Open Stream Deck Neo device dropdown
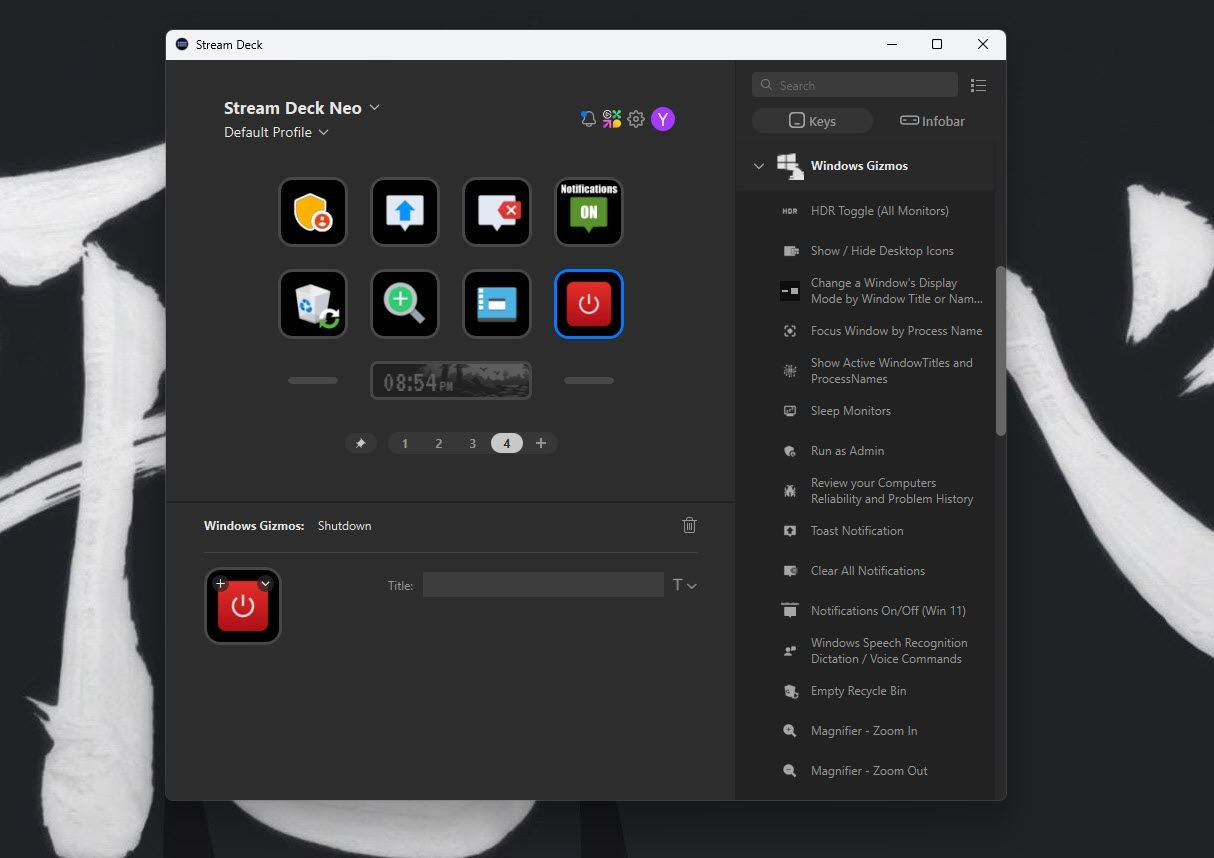The height and width of the screenshot is (858, 1214). tap(302, 108)
